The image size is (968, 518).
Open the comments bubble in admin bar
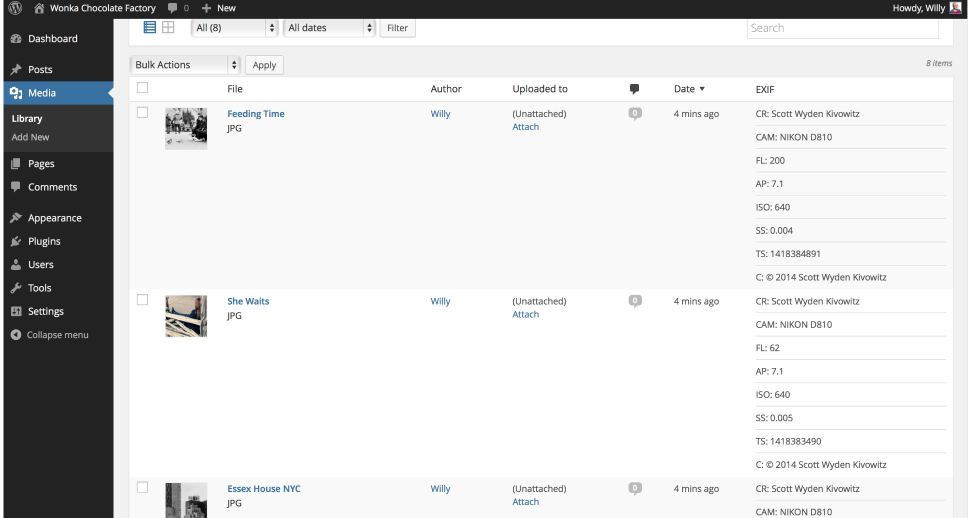(x=172, y=8)
